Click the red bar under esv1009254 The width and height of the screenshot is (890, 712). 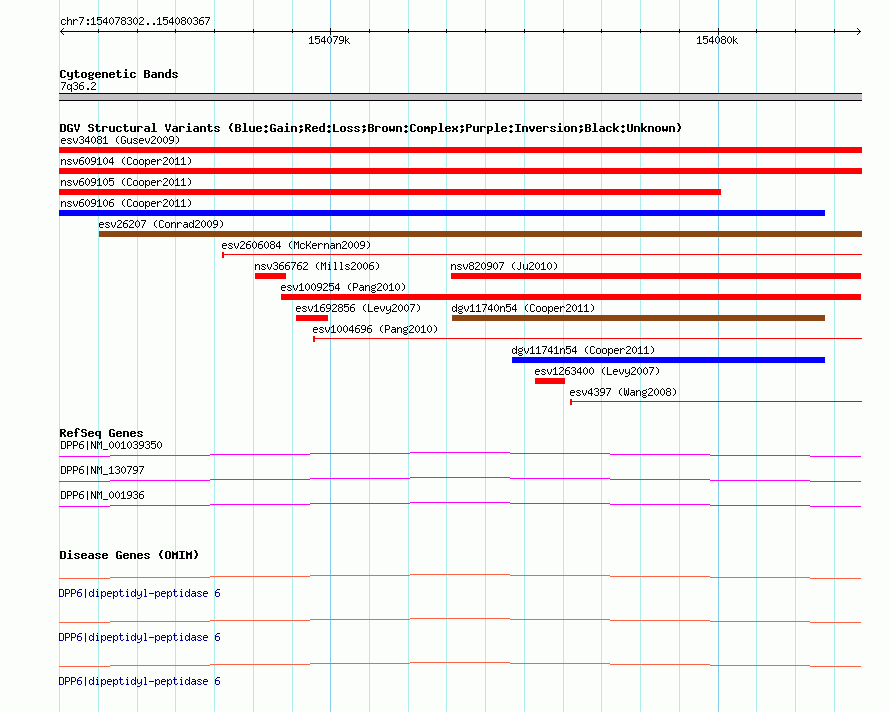coord(571,297)
